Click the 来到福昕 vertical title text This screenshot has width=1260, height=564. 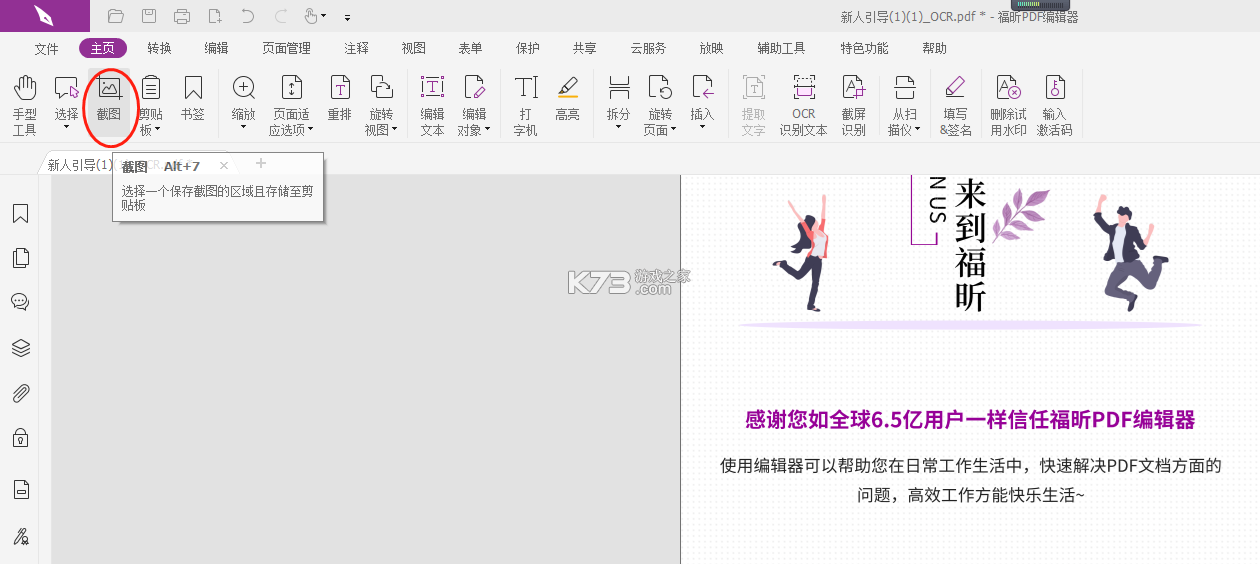coord(970,245)
